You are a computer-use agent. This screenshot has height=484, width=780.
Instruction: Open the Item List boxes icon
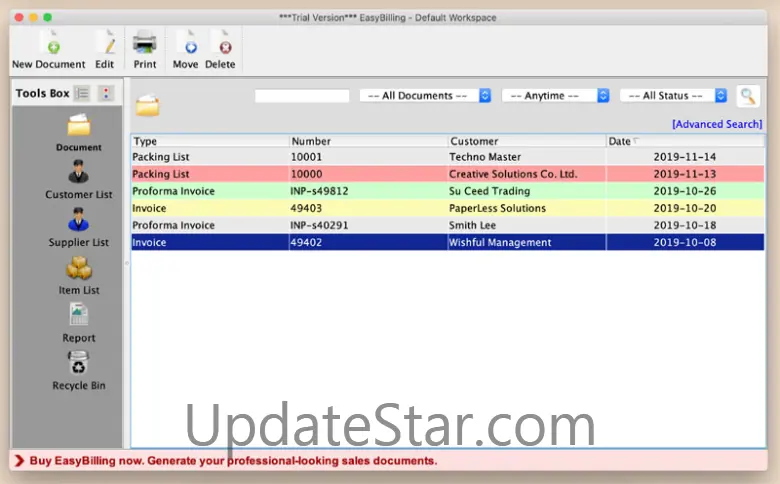tap(79, 268)
